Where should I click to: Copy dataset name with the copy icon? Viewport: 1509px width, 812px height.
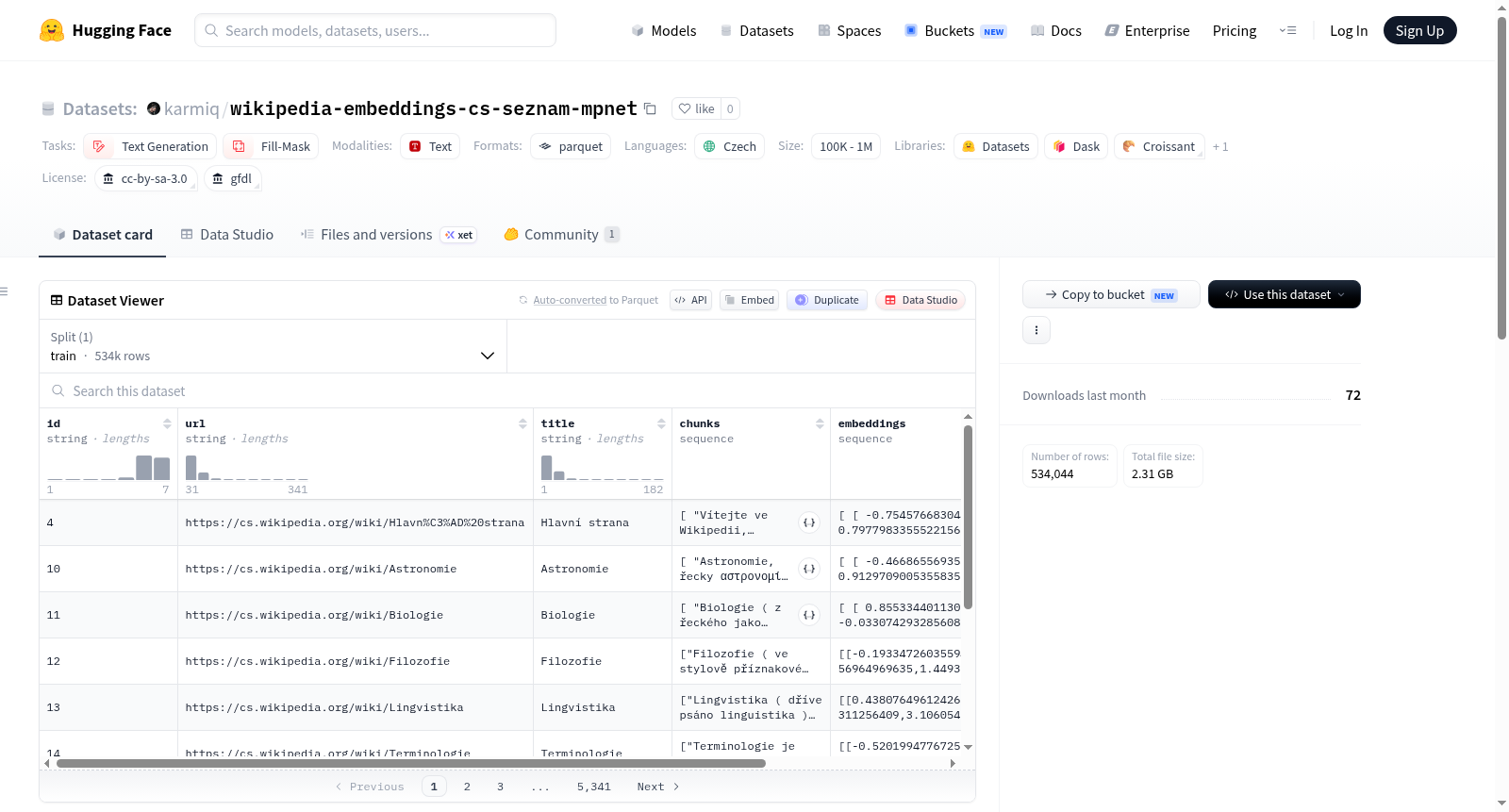point(650,108)
